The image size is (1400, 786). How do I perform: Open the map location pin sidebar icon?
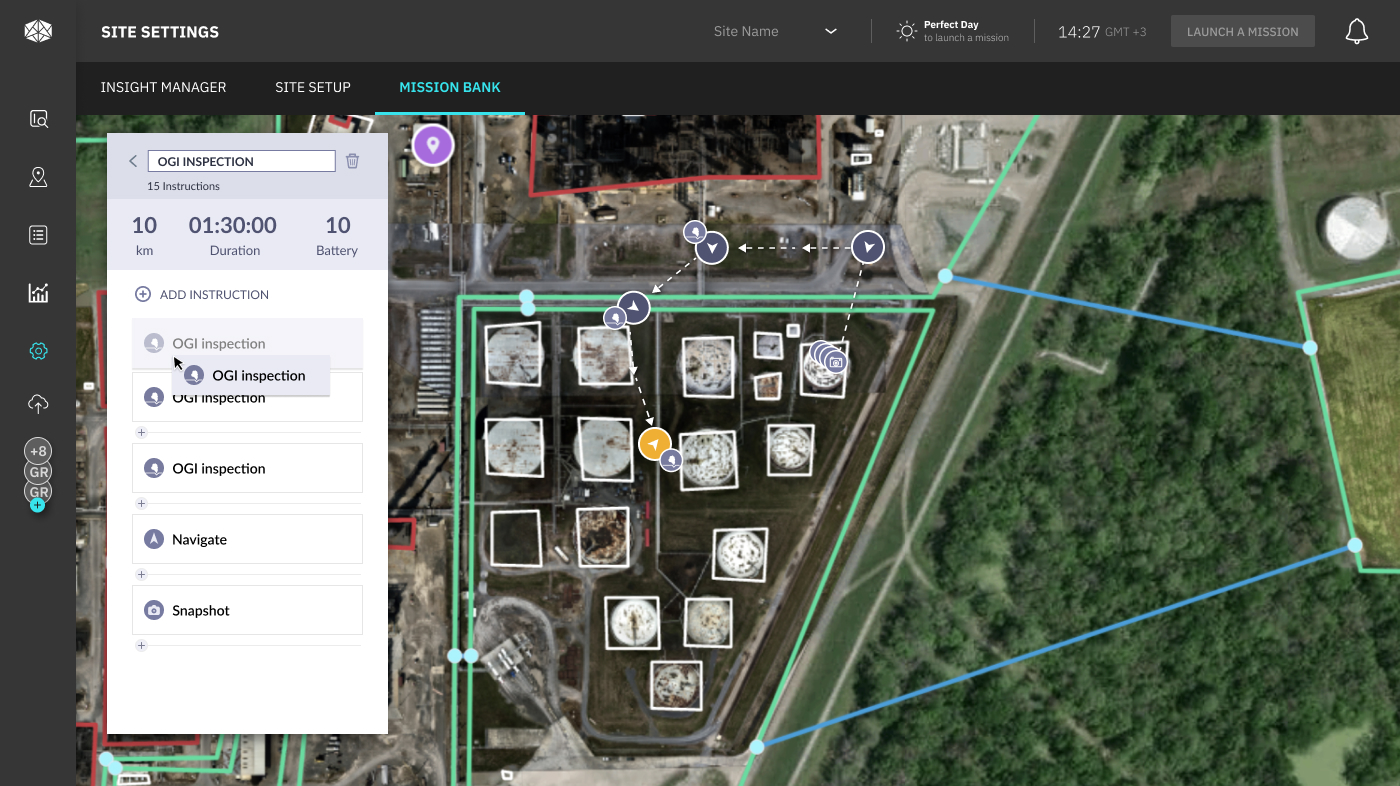click(38, 178)
